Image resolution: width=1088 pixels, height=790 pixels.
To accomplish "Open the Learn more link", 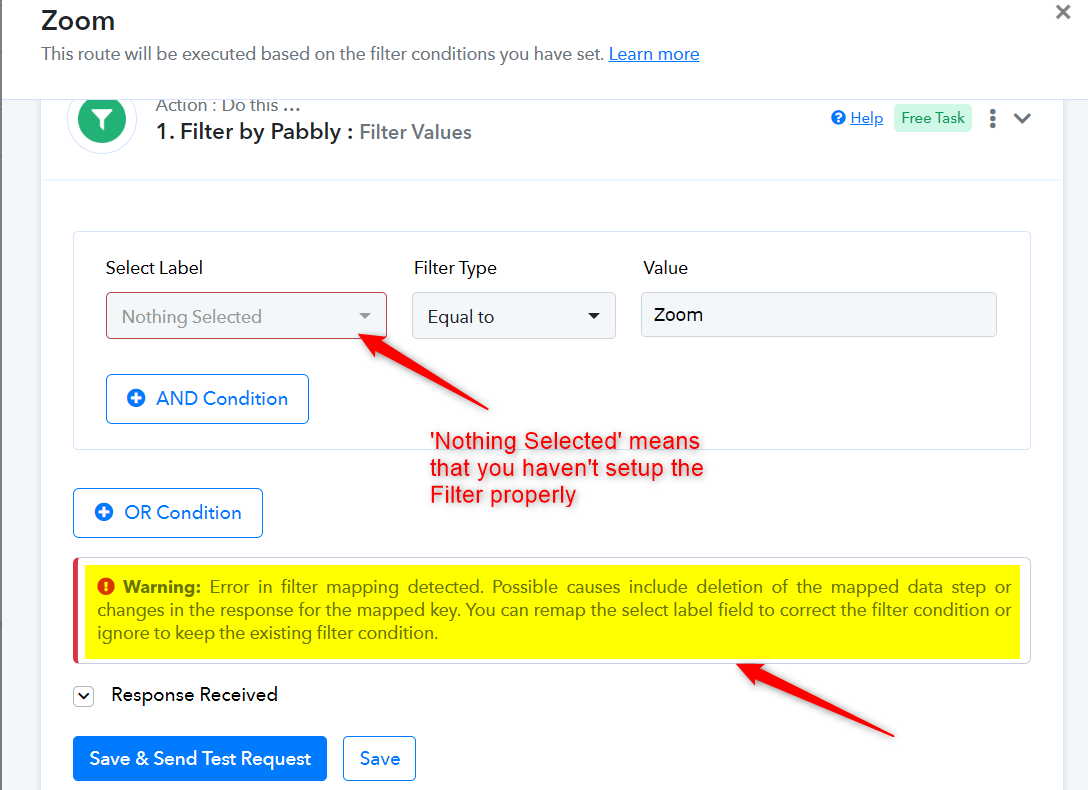I will 654,54.
